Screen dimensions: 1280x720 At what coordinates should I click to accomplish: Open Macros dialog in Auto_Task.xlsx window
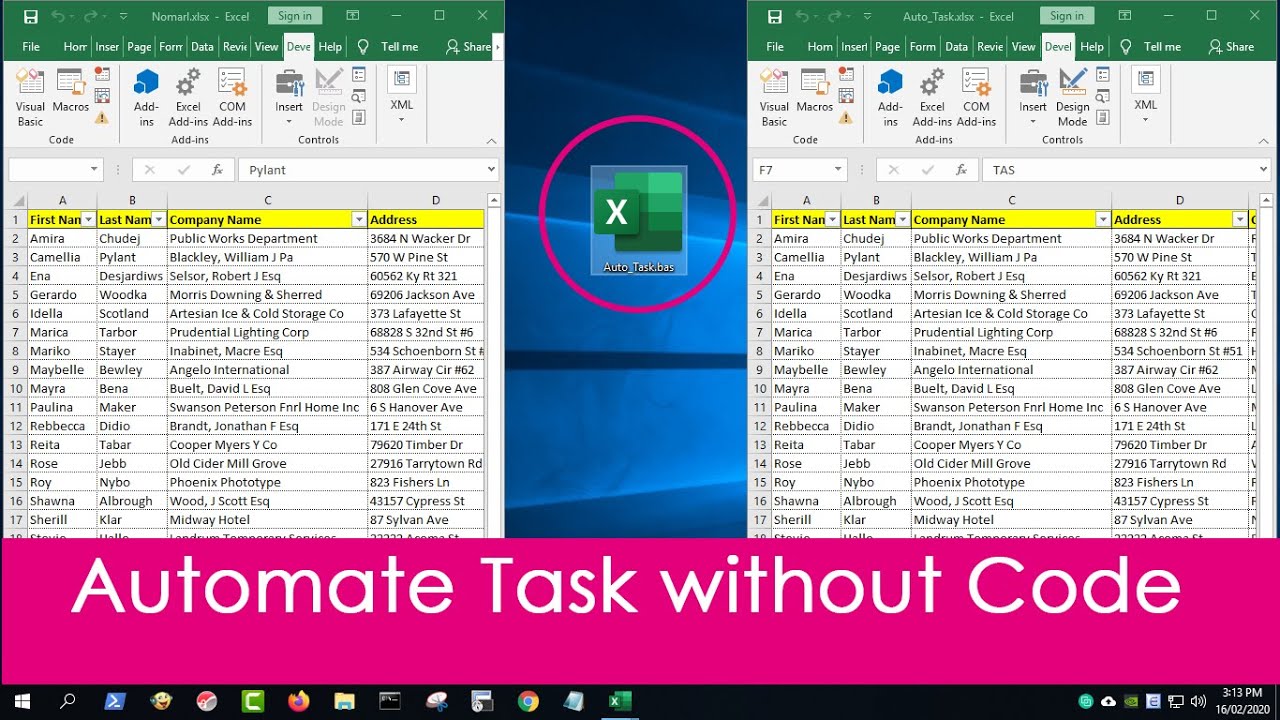pos(815,92)
